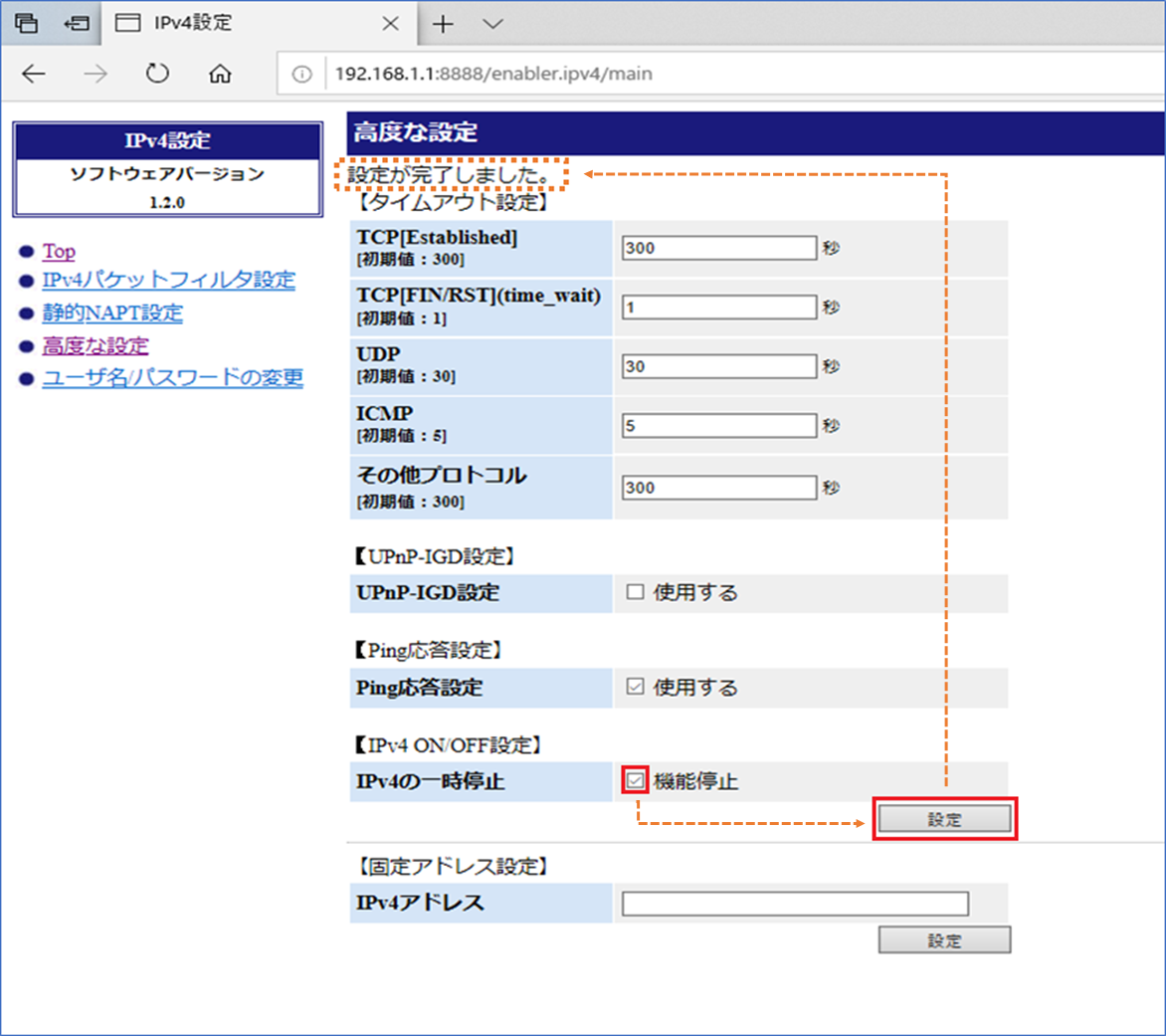This screenshot has height=1036, width=1166.
Task: Enable the UPnP-IGD 使用する checkbox
Action: pos(635,592)
